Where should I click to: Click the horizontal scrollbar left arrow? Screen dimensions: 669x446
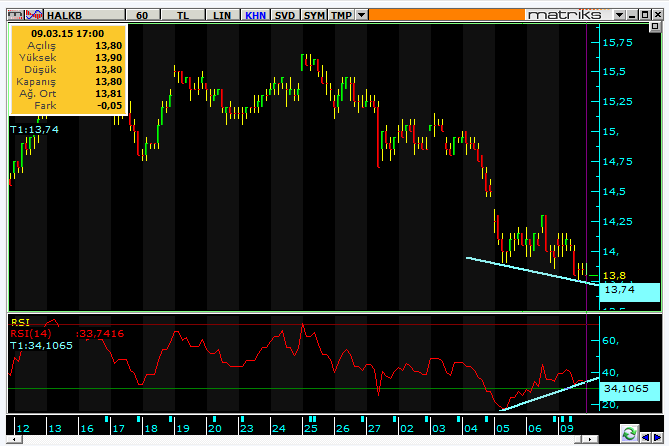(x=15, y=439)
